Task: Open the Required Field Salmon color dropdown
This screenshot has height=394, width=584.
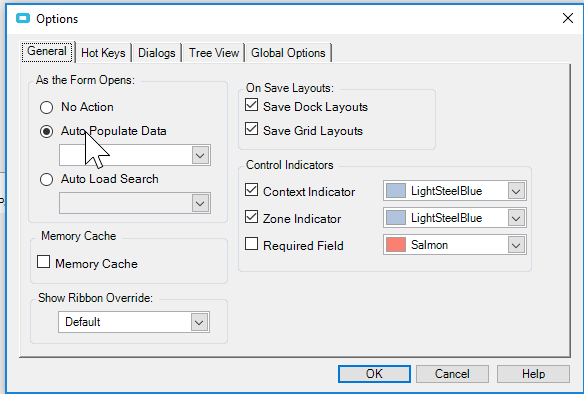Action: click(516, 245)
